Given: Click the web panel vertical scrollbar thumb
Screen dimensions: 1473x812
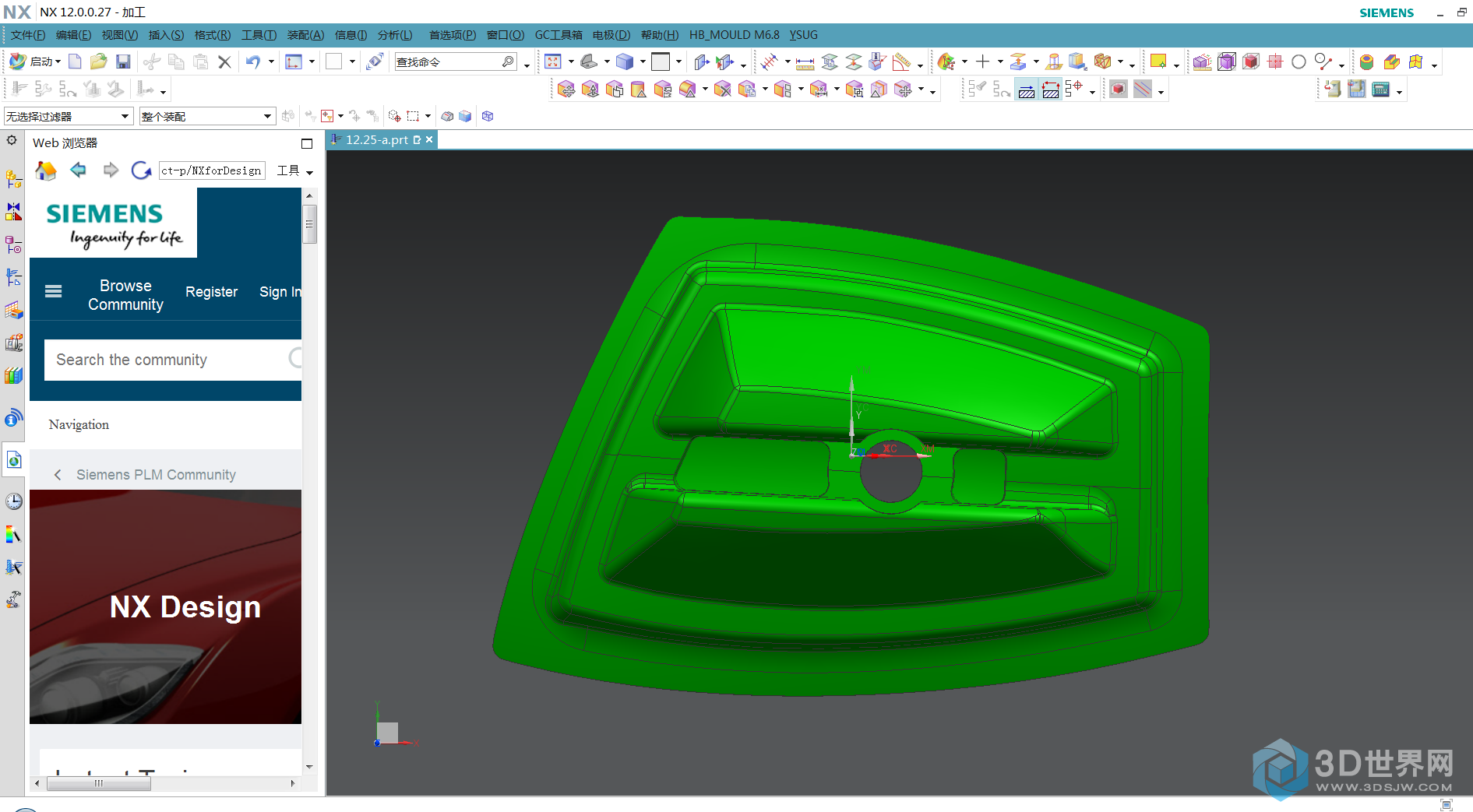Looking at the screenshot, I should [x=309, y=224].
